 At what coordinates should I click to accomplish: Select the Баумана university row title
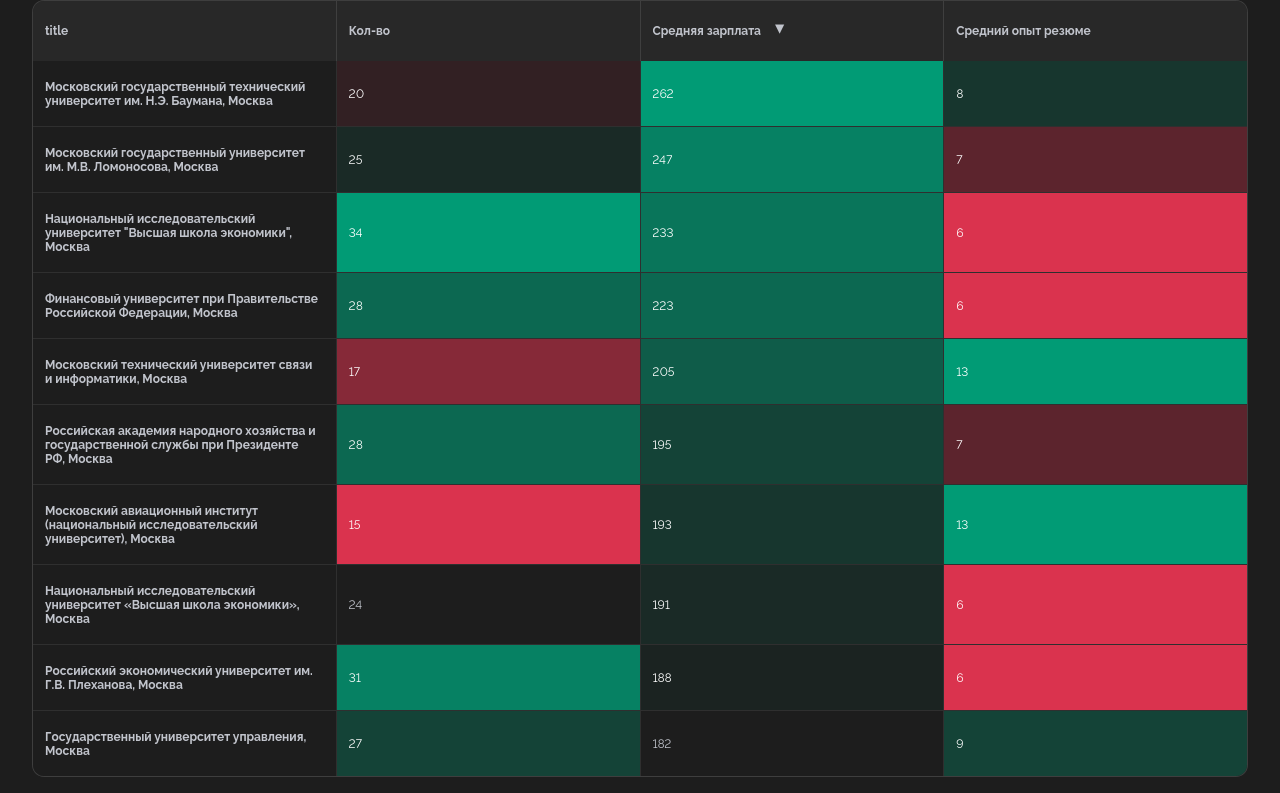coord(175,94)
